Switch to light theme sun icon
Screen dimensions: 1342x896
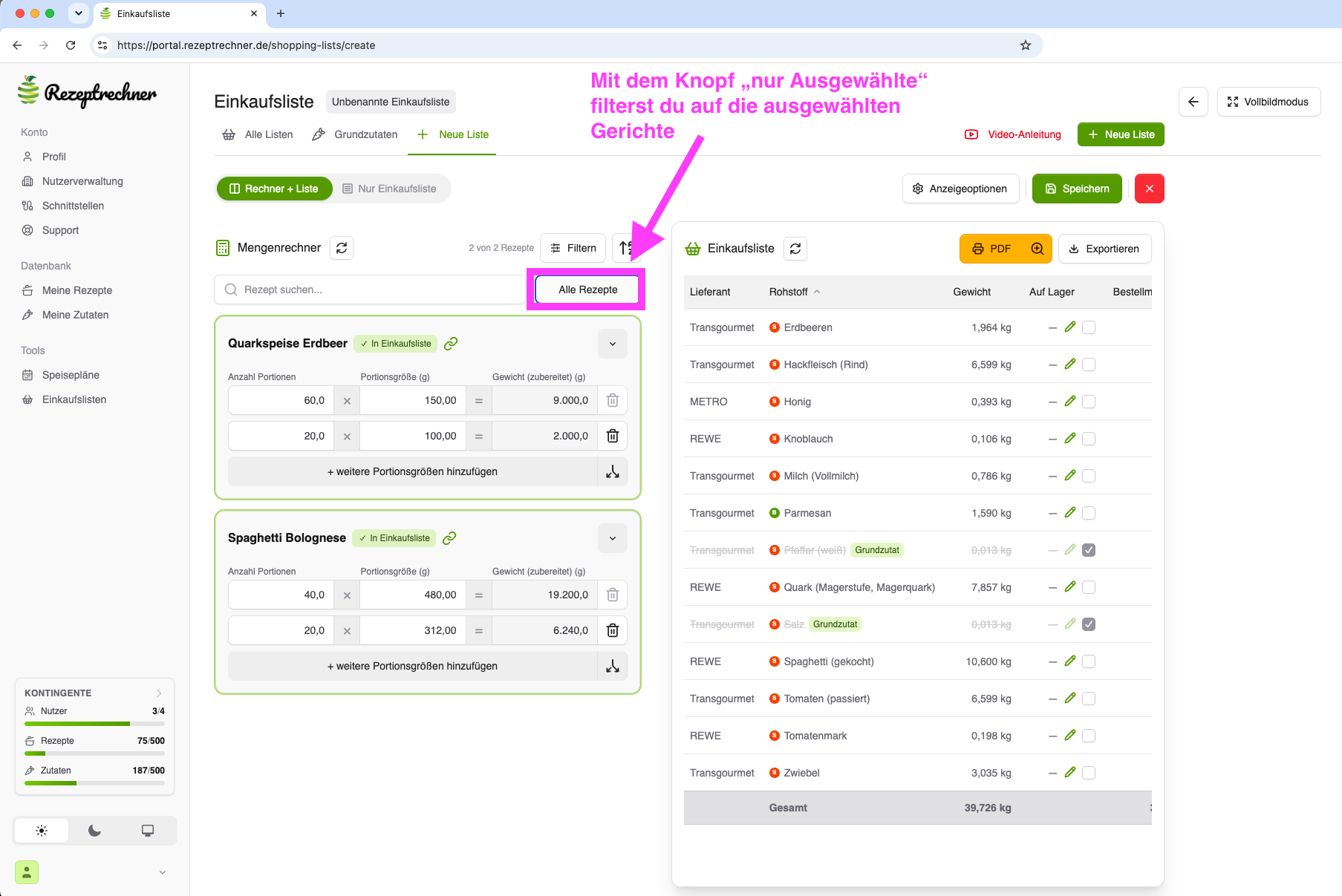42,831
